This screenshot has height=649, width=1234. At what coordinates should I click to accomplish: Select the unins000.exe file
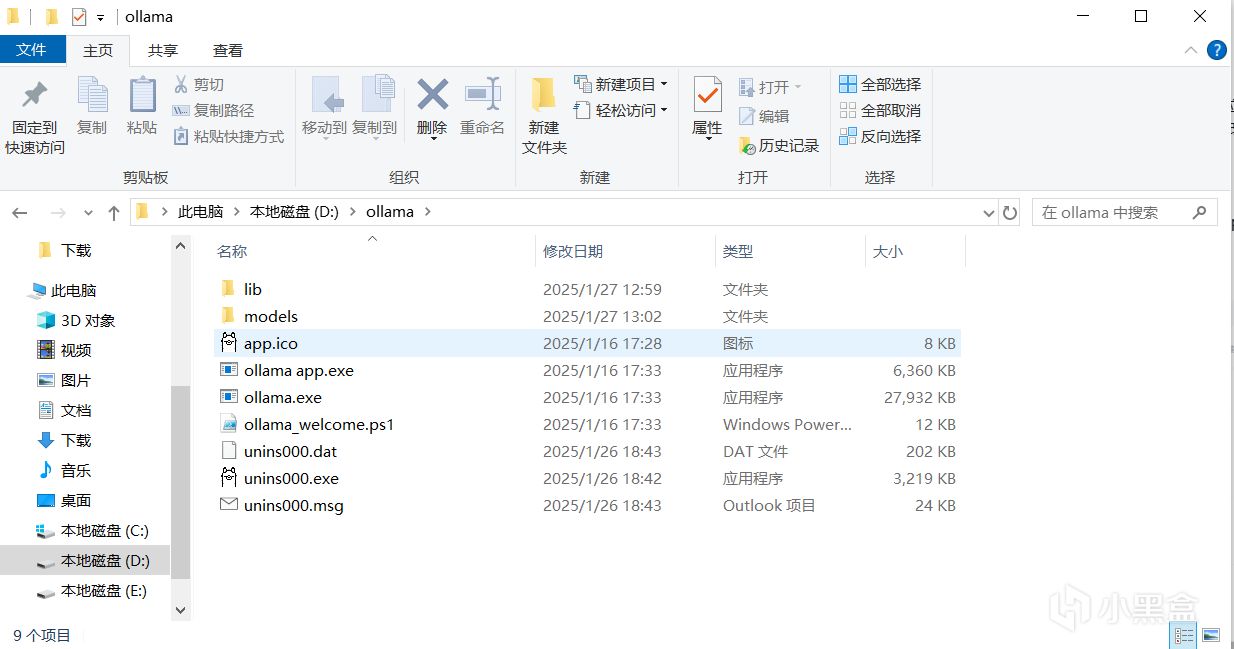tap(588, 478)
